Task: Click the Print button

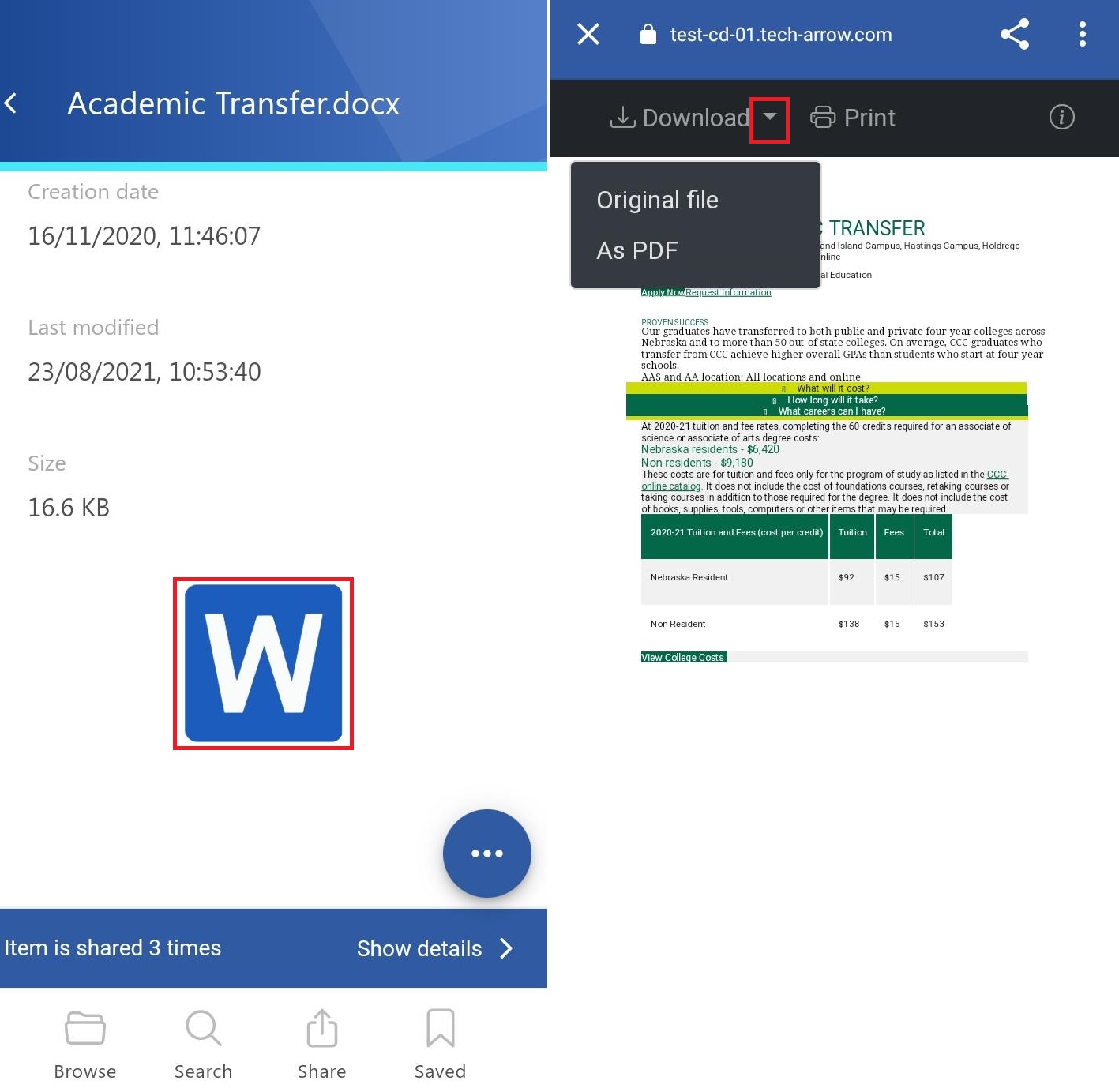Action: pos(853,118)
